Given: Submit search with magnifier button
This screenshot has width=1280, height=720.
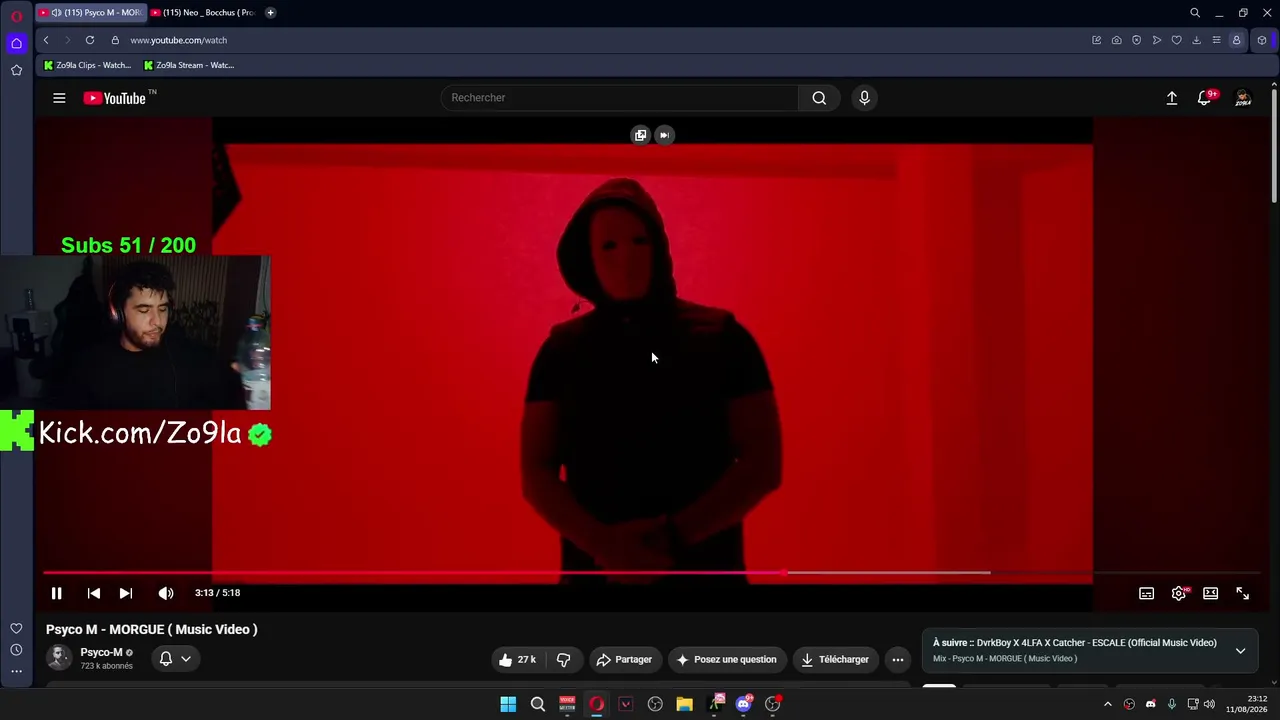Looking at the screenshot, I should coord(819,98).
